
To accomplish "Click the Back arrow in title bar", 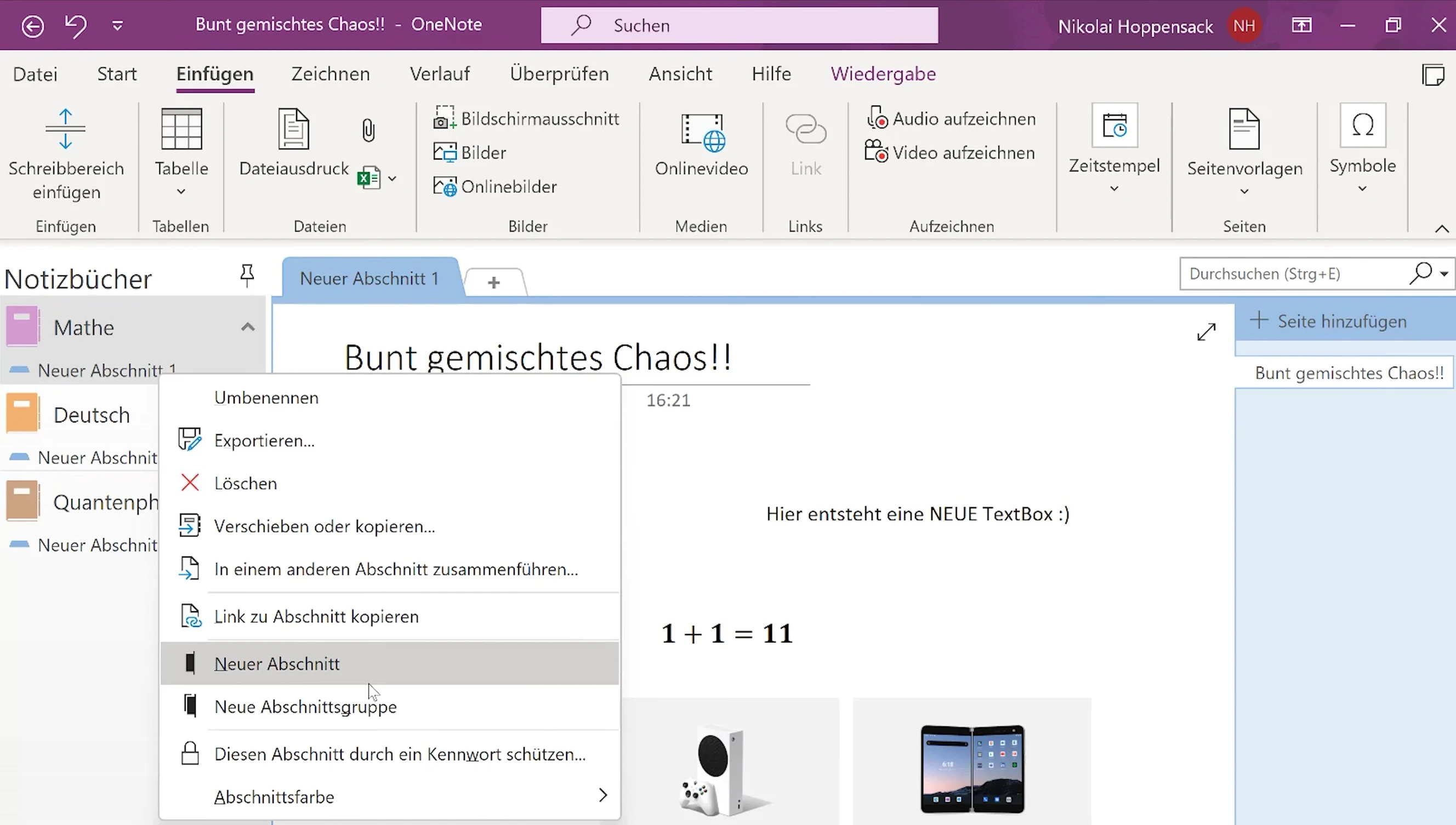I will pos(32,26).
